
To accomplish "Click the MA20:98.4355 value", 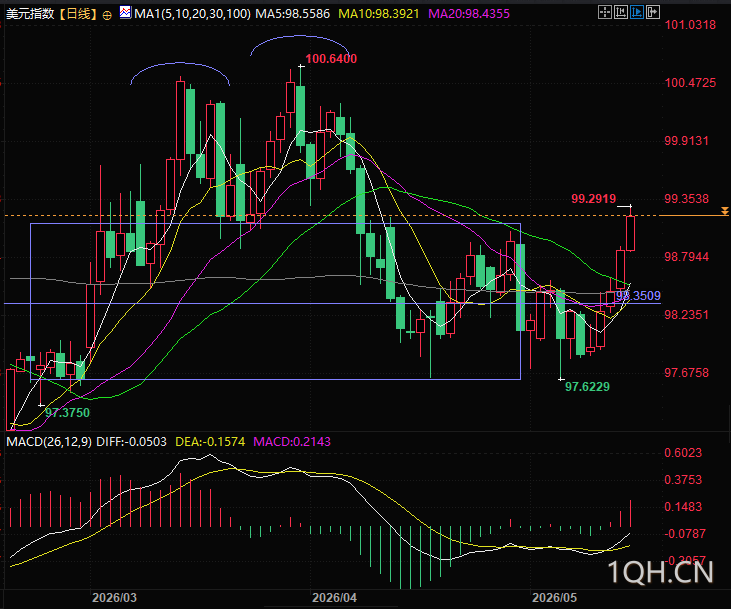I will pos(469,14).
